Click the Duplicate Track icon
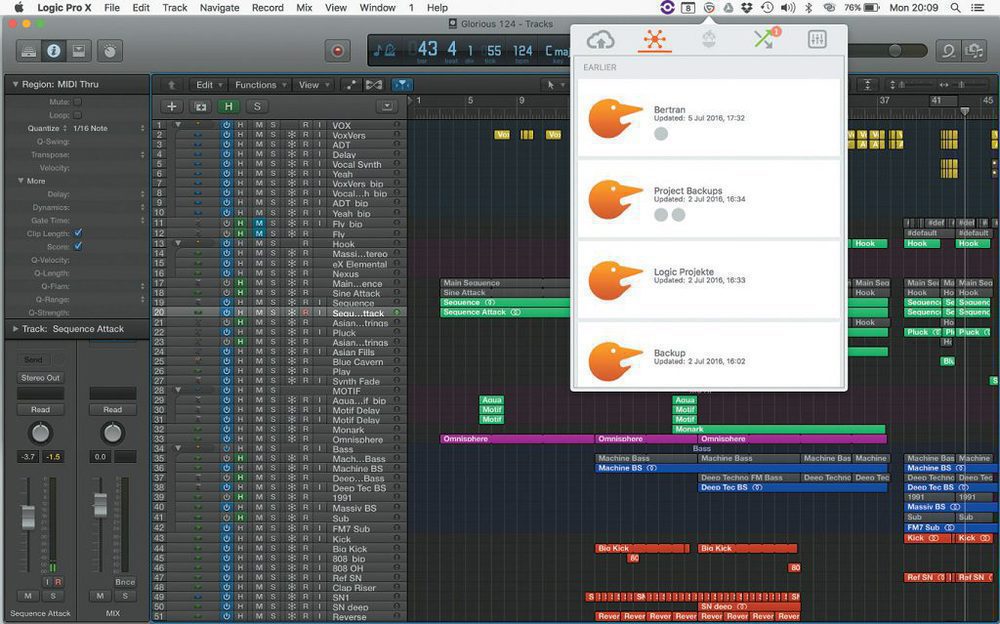Screen dimensions: 1000x624 pyautogui.click(x=201, y=107)
